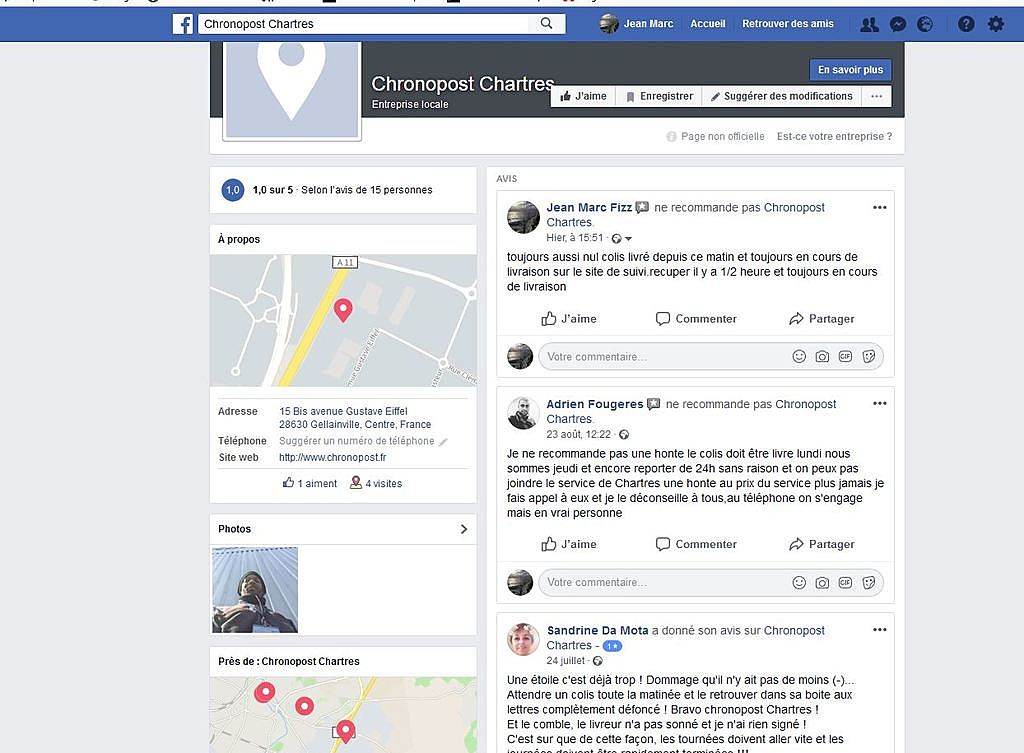Screen dimensions: 1024x753
Task: Click the help question mark icon
Action: [x=966, y=25]
